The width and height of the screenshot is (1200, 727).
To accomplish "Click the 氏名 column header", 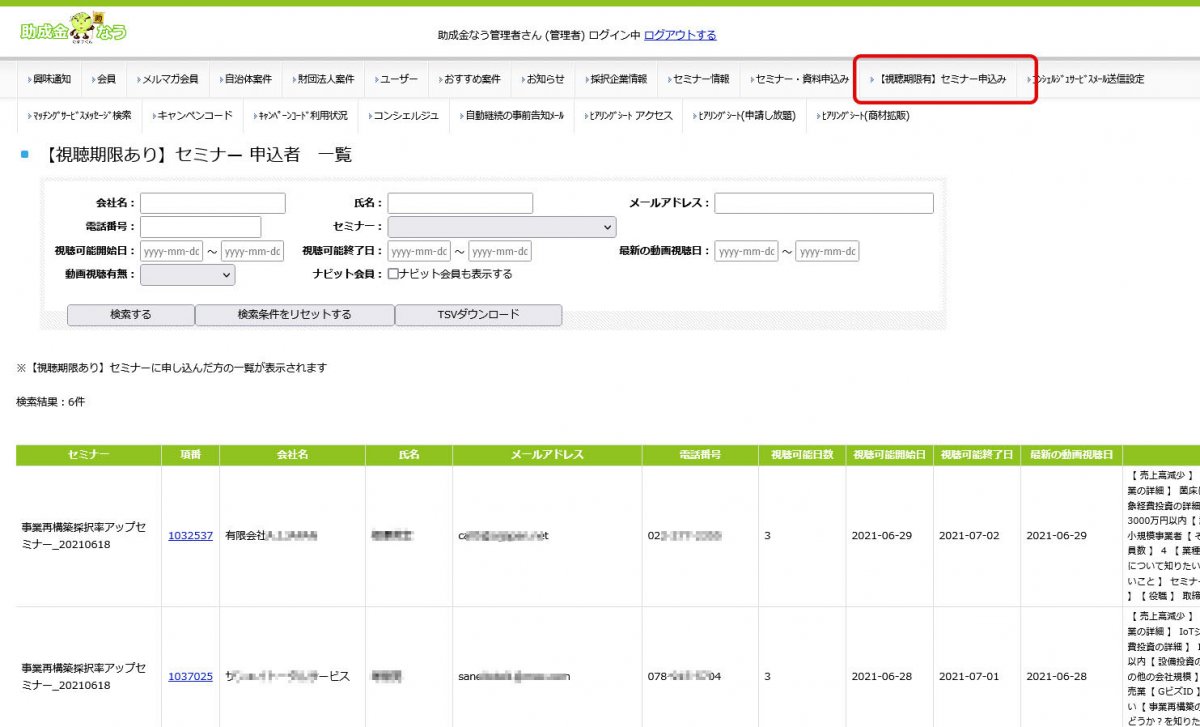I will [409, 455].
